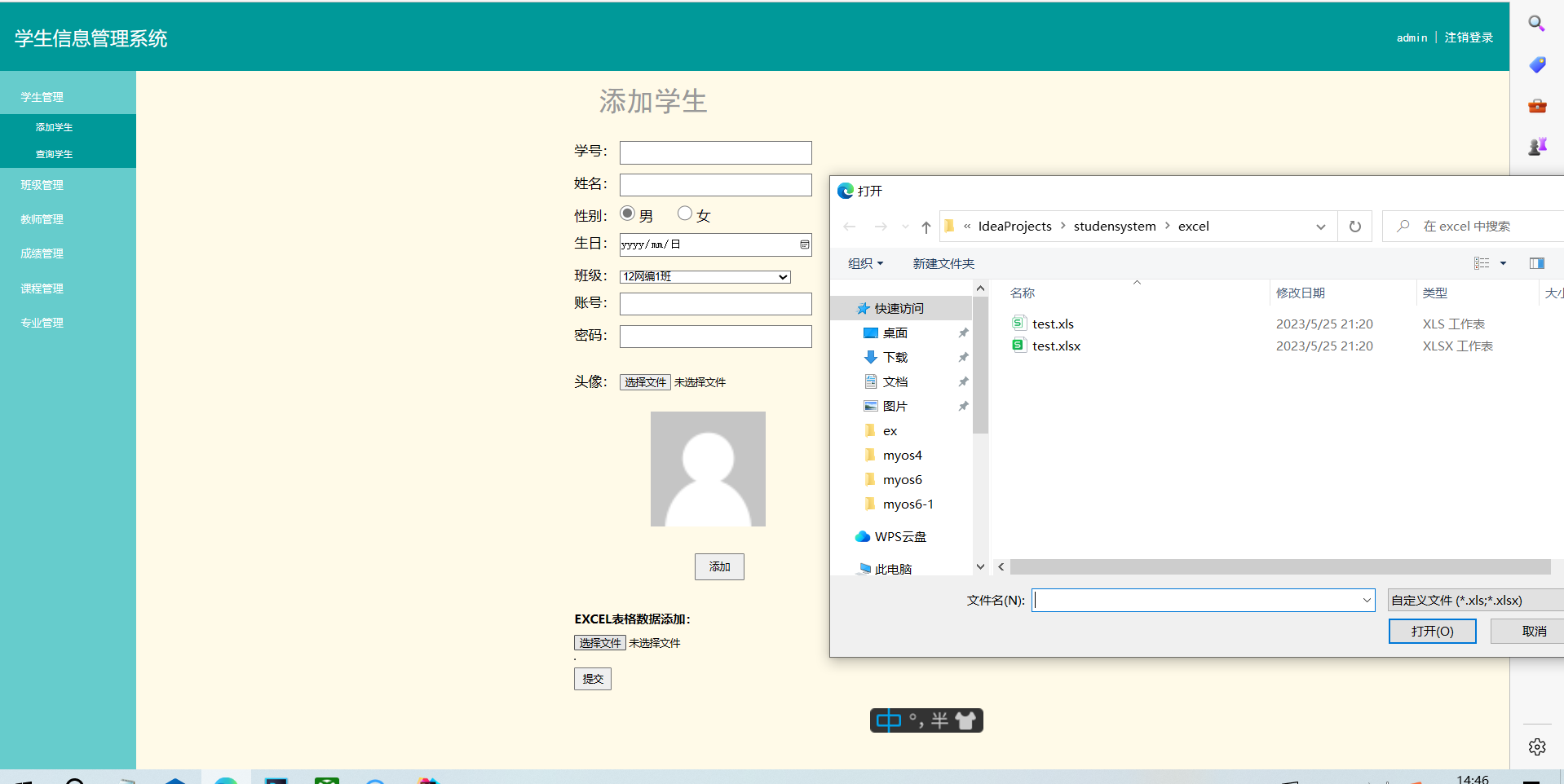Open the calendar picker in the birthday field
Screen dimensions: 1564x784
[x=805, y=244]
